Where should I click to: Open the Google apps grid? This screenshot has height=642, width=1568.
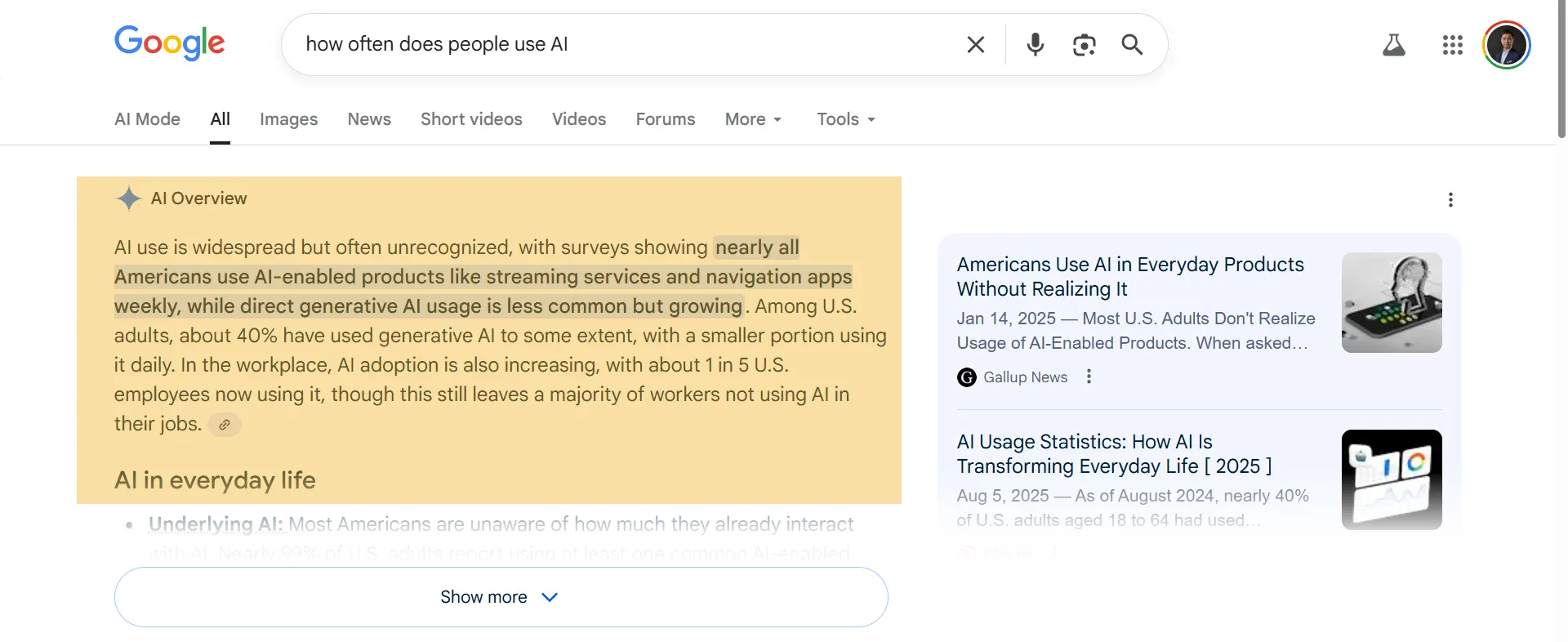point(1453,45)
